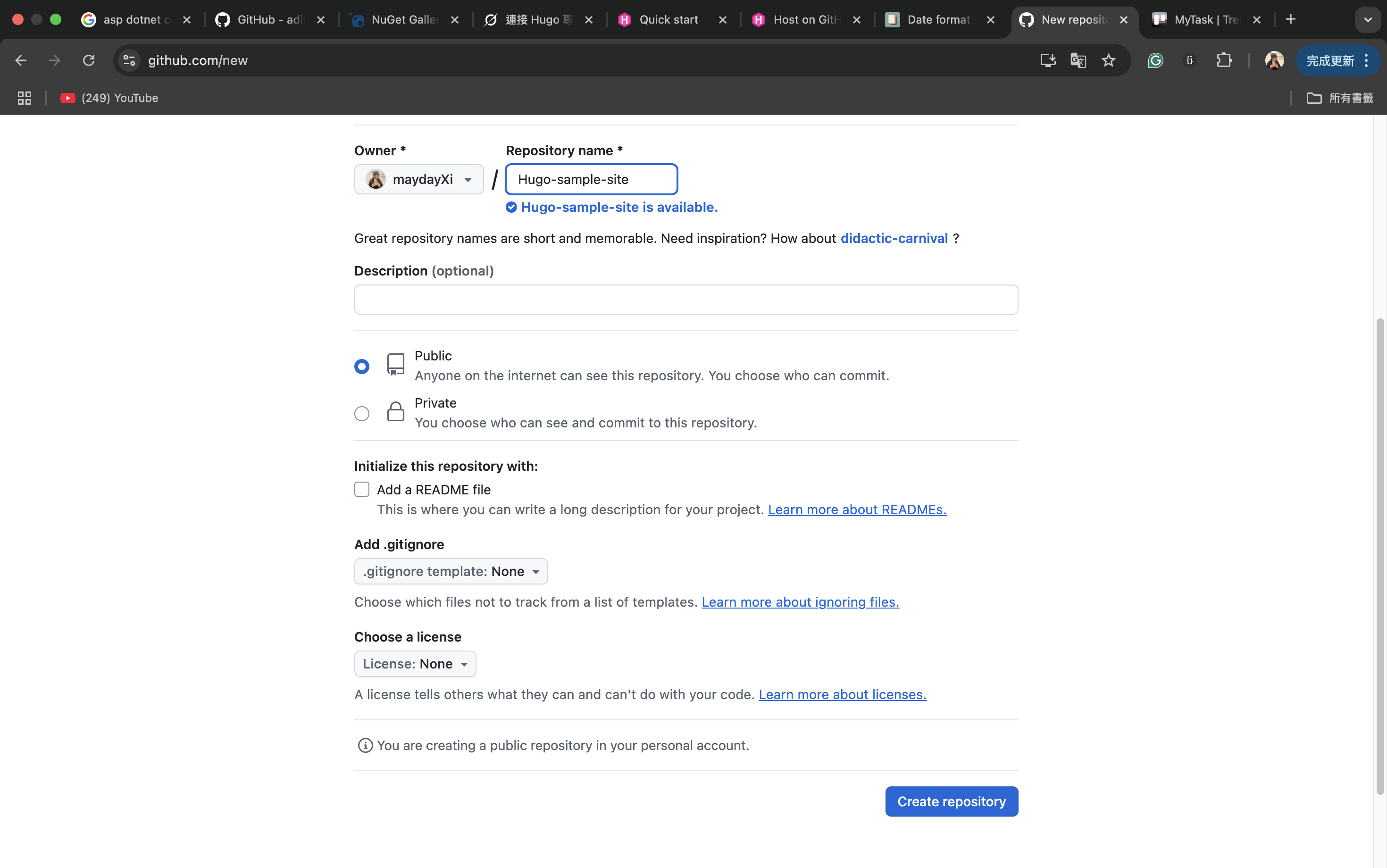This screenshot has width=1387, height=868.
Task: Click the Repository name input field
Action: (x=591, y=179)
